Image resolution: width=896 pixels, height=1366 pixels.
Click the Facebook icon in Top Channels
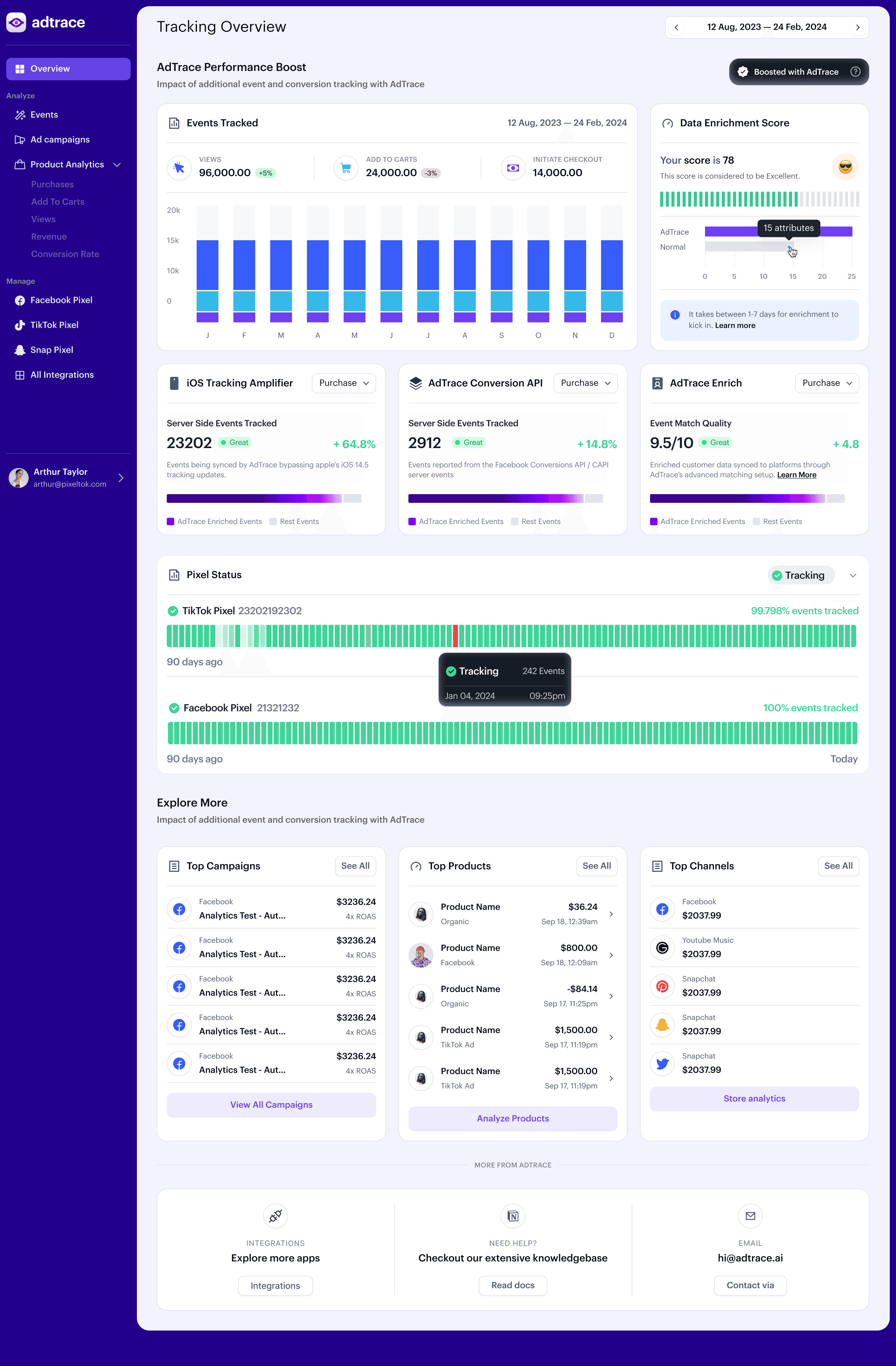pyautogui.click(x=662, y=909)
